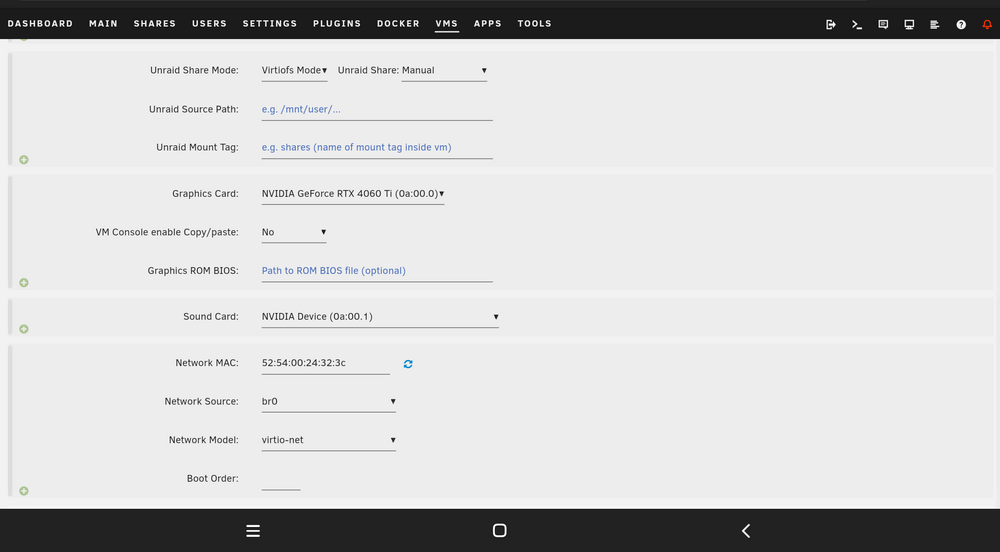Go to the Apps tab
Screen dimensions: 1000x552
click(x=487, y=24)
